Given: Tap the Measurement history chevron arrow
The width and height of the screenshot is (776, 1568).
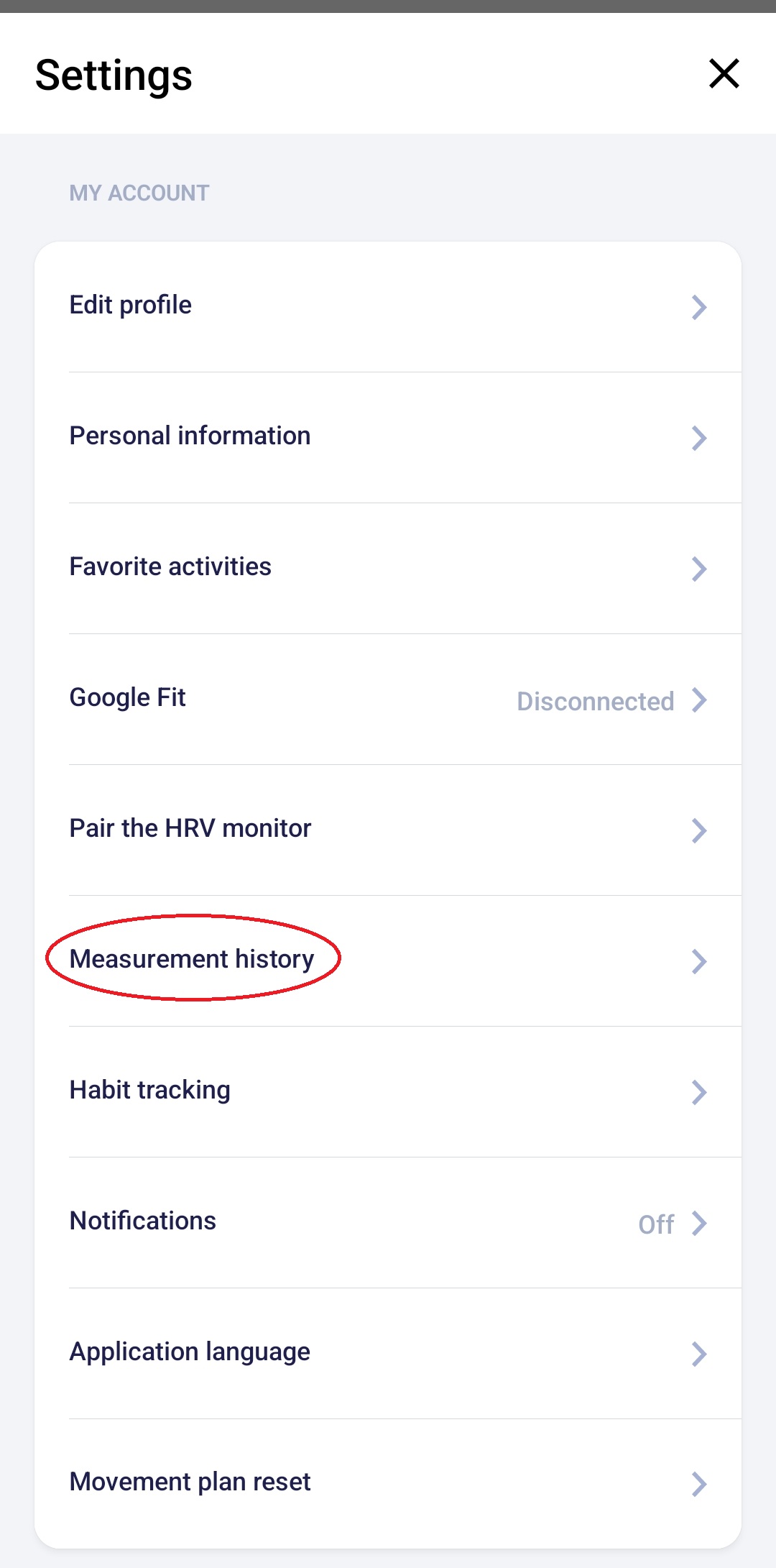Looking at the screenshot, I should coord(698,962).
